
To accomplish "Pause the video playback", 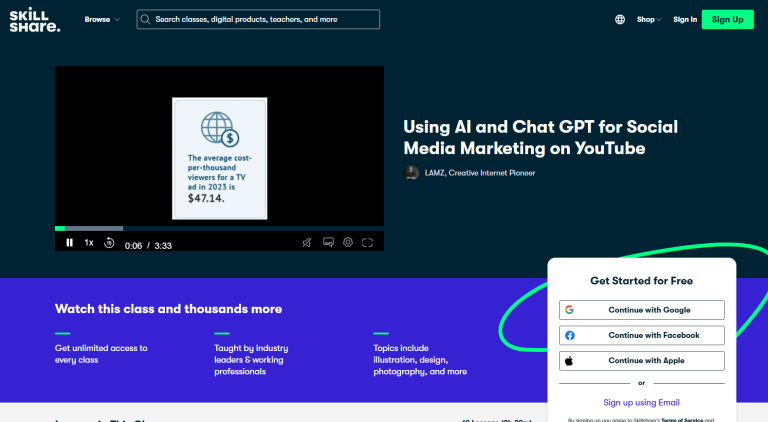I will (x=70, y=243).
